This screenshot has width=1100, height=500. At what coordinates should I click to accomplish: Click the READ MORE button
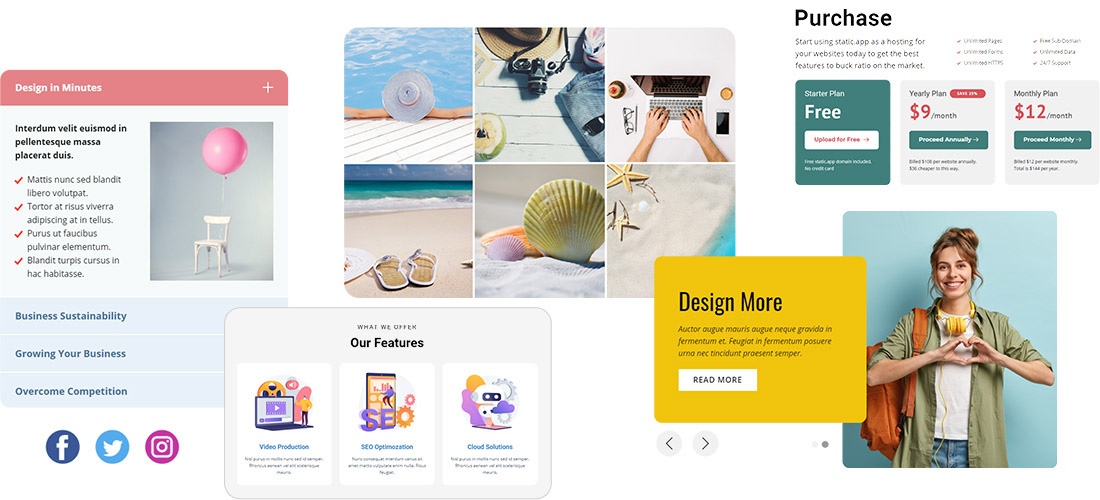[x=718, y=380]
